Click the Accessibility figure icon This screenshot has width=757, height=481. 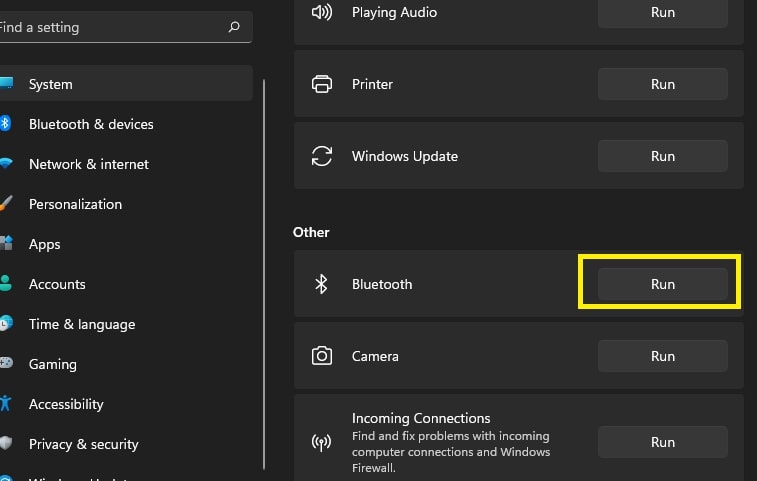[5, 403]
